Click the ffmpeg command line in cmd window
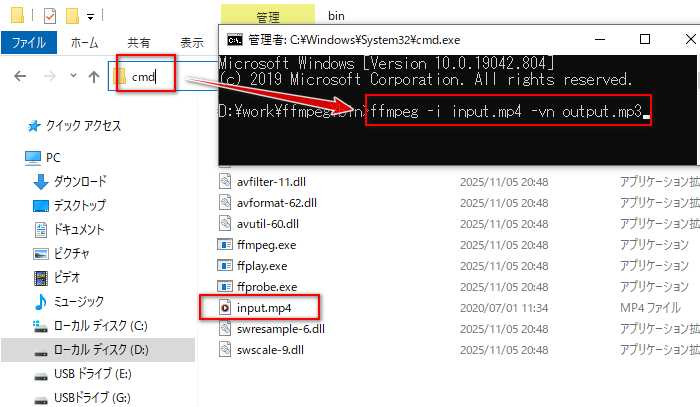This screenshot has height=407, width=700. (508, 111)
